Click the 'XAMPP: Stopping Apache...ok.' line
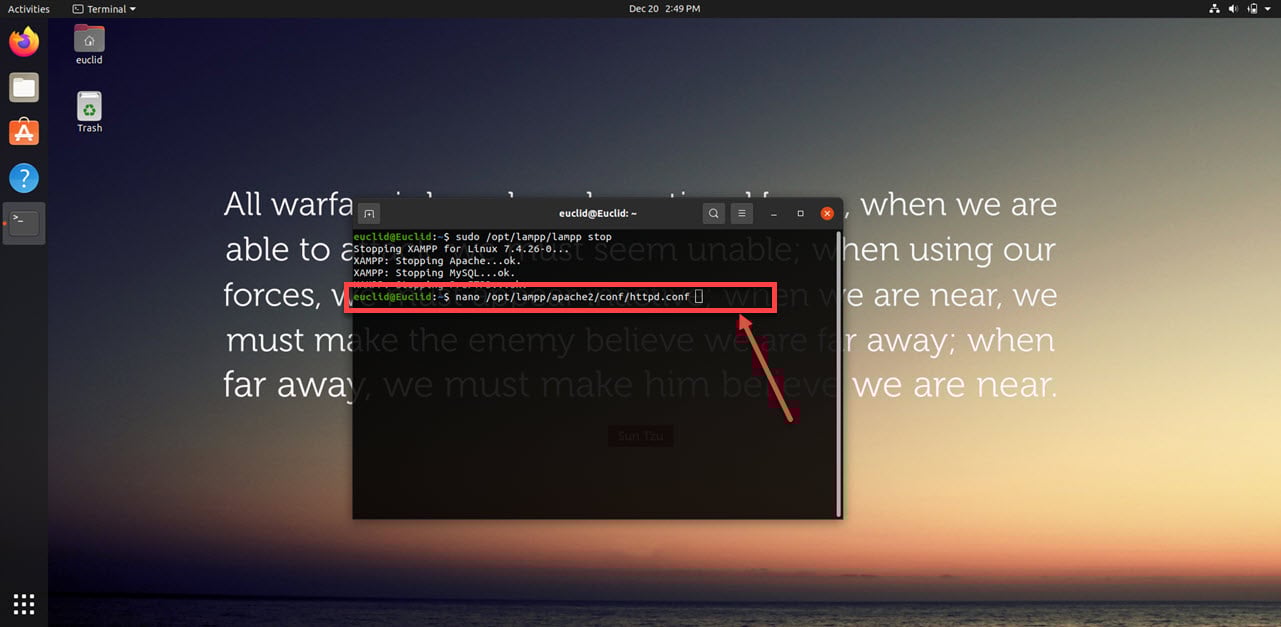 click(437, 261)
